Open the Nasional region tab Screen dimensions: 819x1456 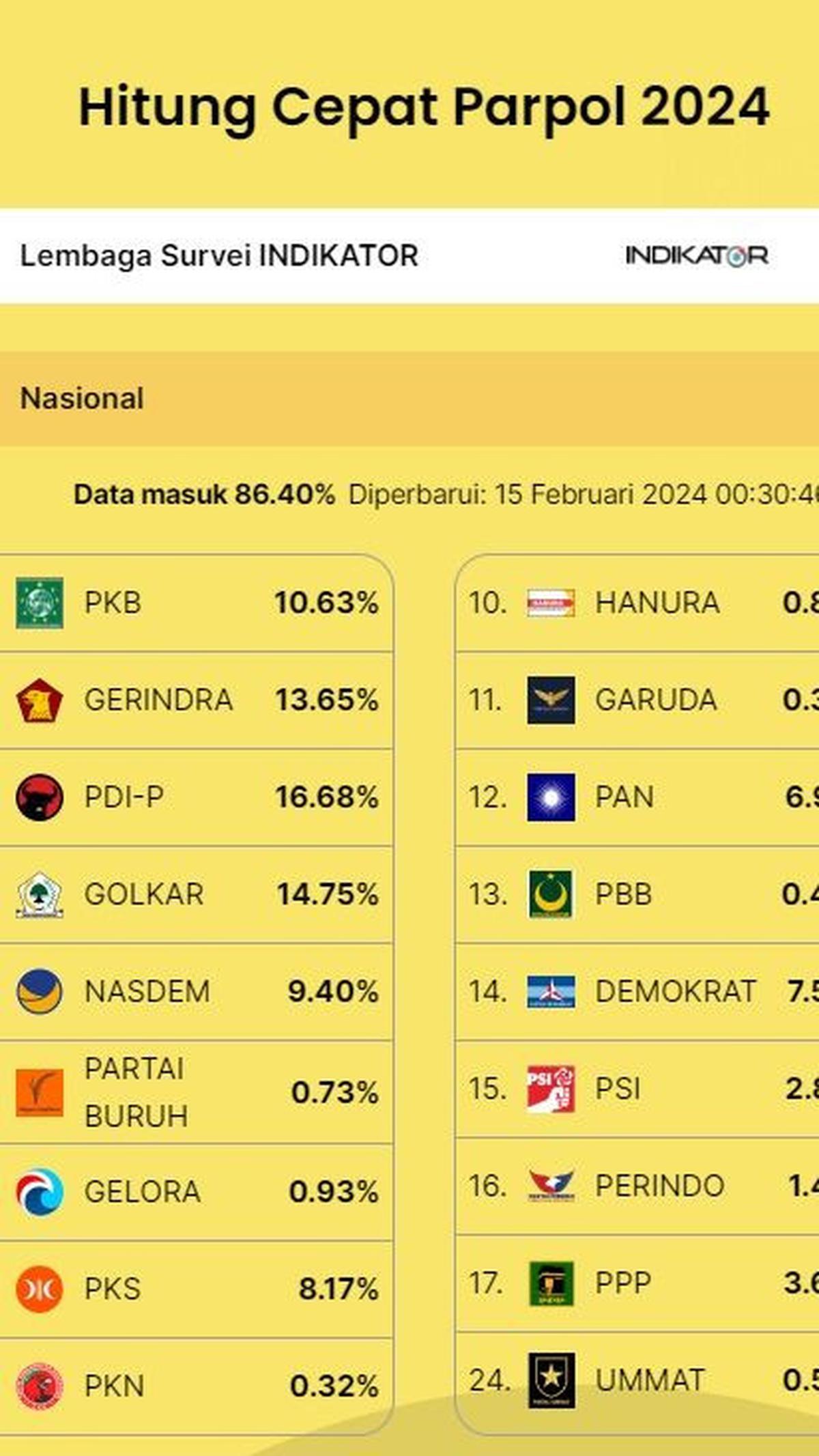[x=82, y=399]
